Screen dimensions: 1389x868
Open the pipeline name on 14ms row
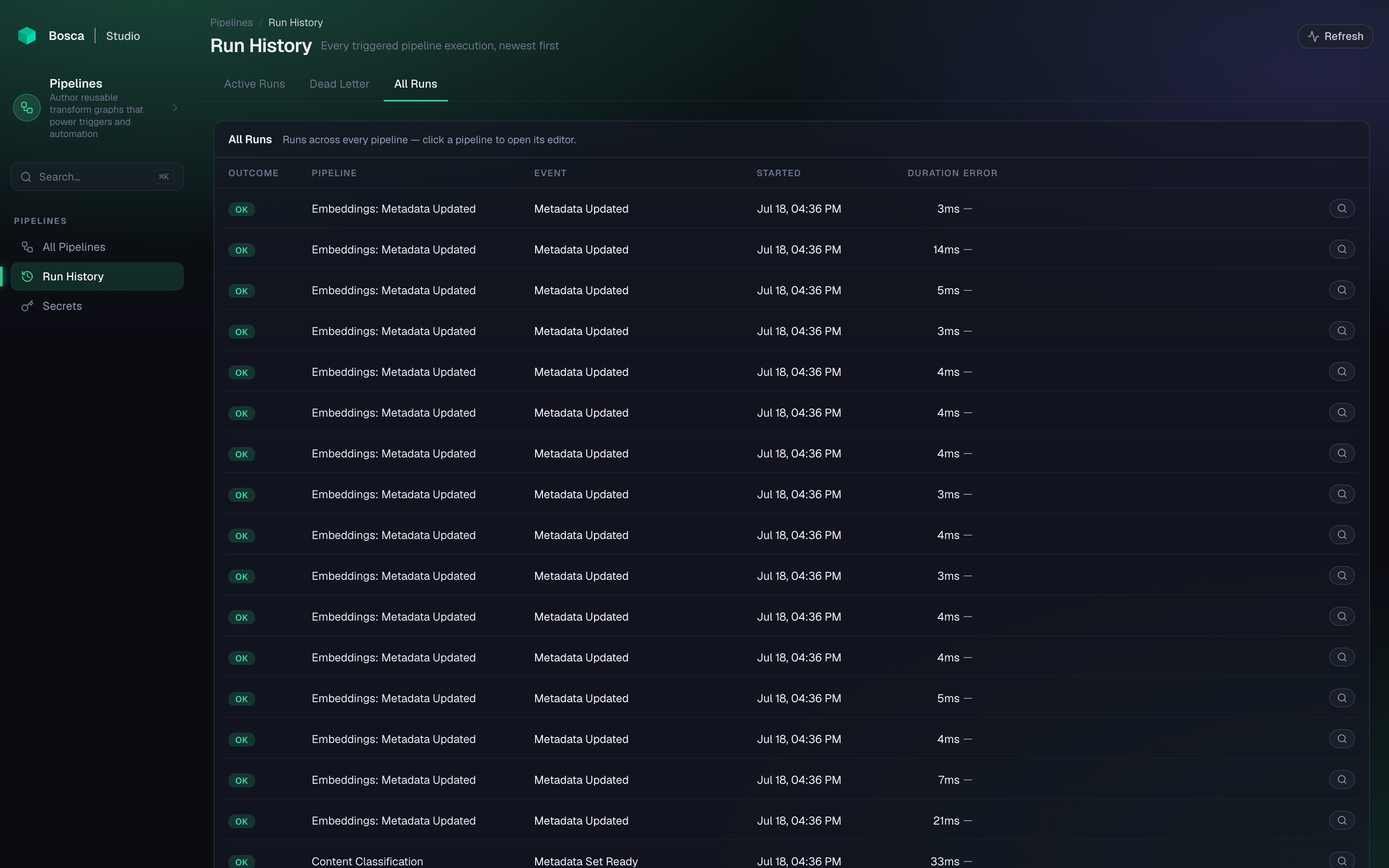(x=394, y=250)
